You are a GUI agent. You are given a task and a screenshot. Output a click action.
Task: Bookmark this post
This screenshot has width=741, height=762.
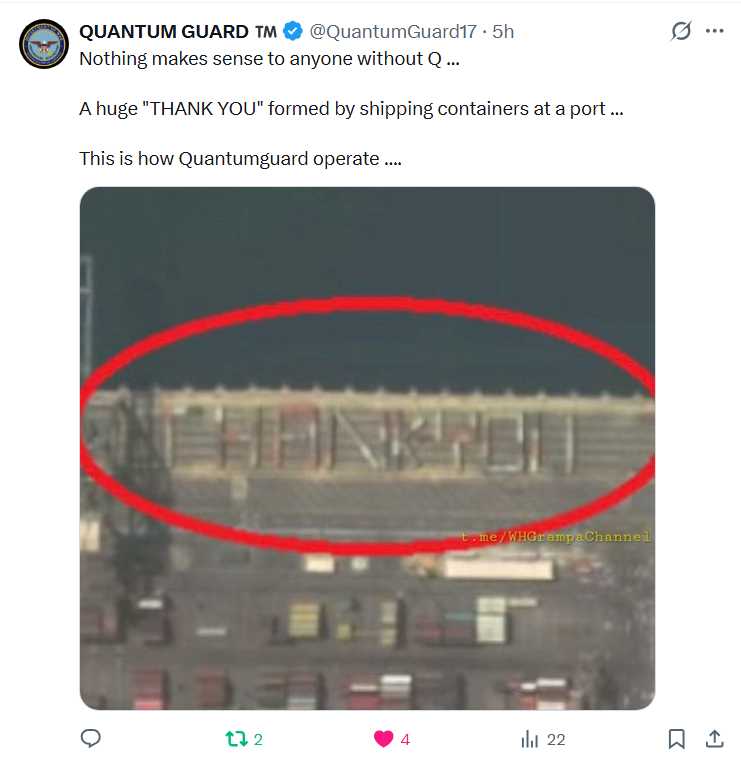click(676, 739)
